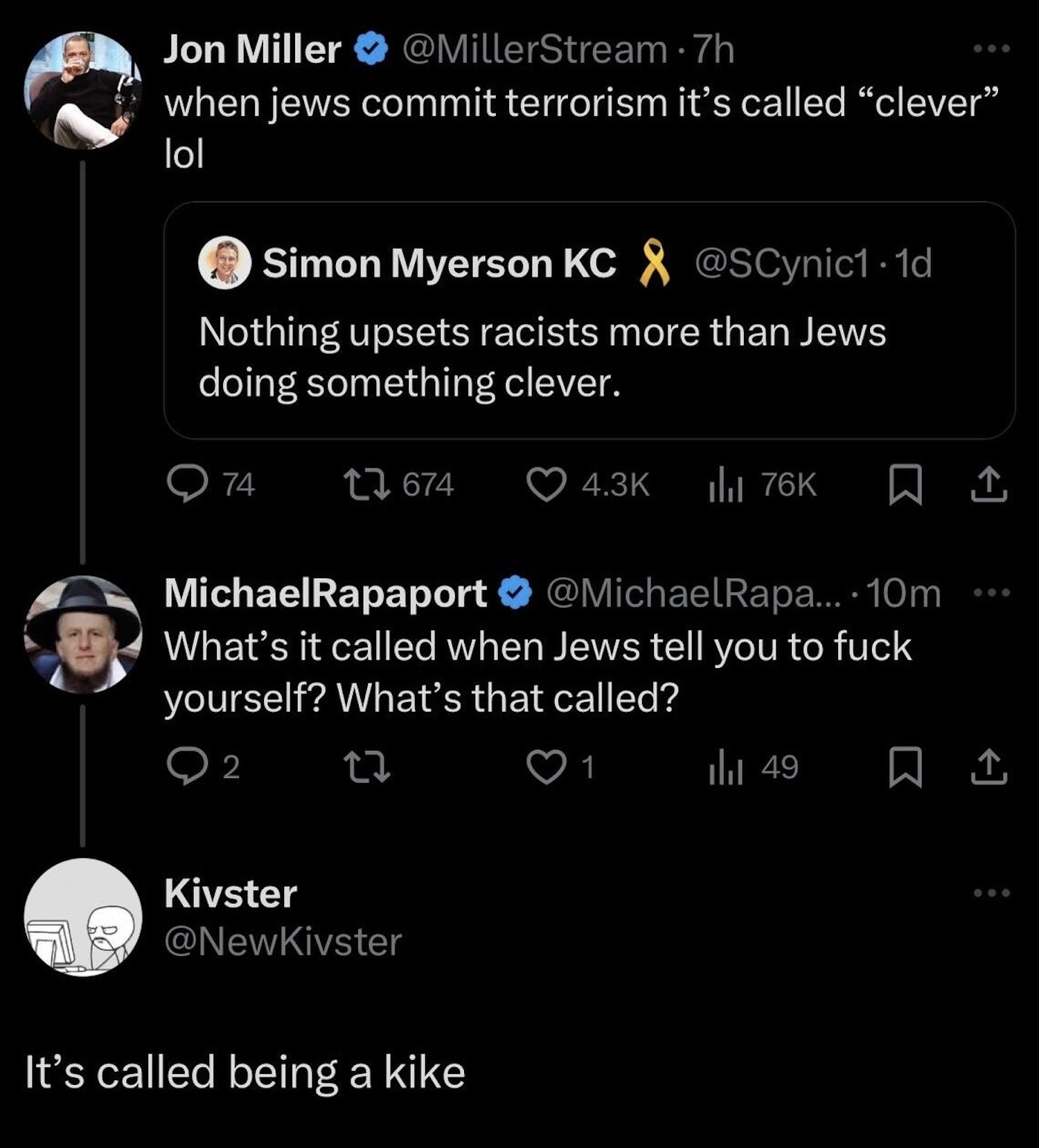The height and width of the screenshot is (1148, 1039).
Task: Open more options on Kivster's post
Action: tap(991, 893)
